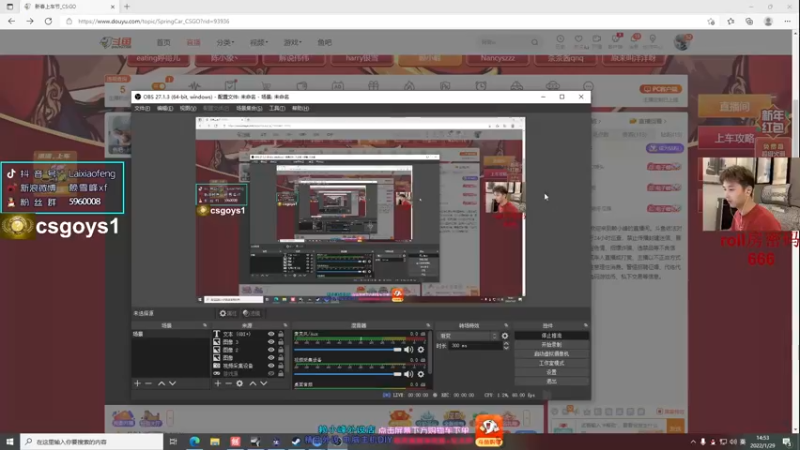Open the 分类 dropdown in Douyu navigation

(225, 43)
